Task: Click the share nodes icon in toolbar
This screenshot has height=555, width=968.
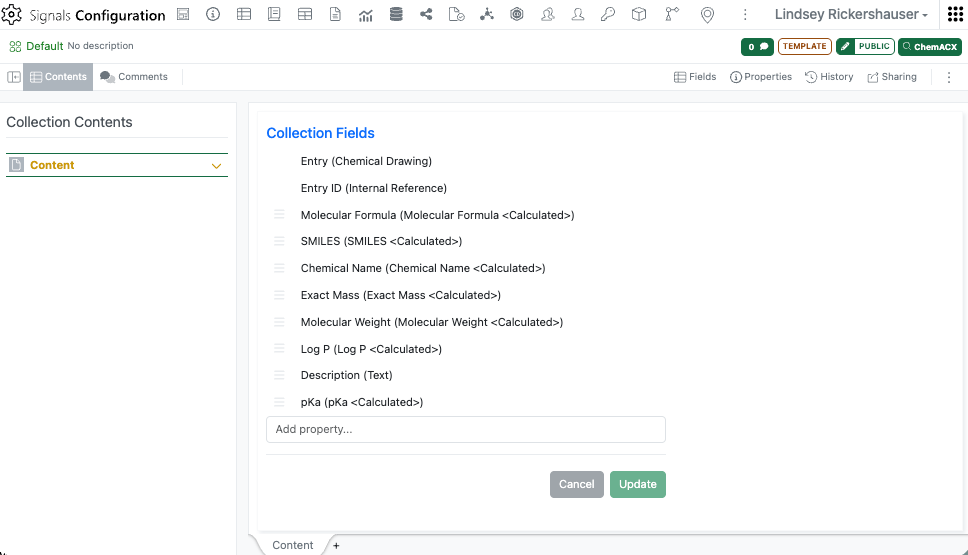Action: (x=426, y=14)
